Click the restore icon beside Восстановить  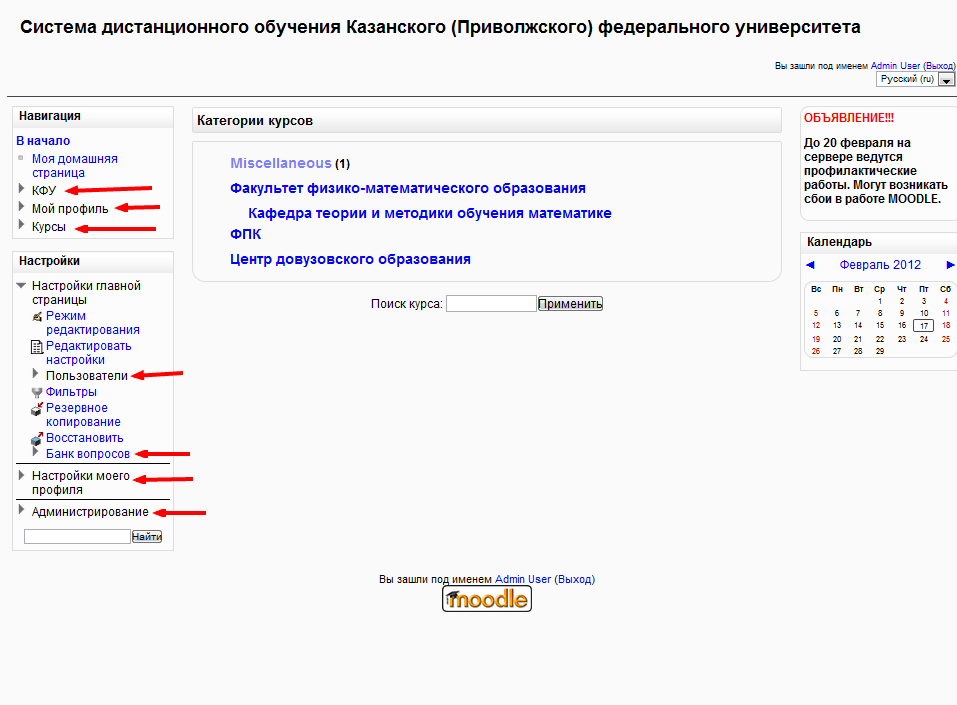(x=37, y=438)
